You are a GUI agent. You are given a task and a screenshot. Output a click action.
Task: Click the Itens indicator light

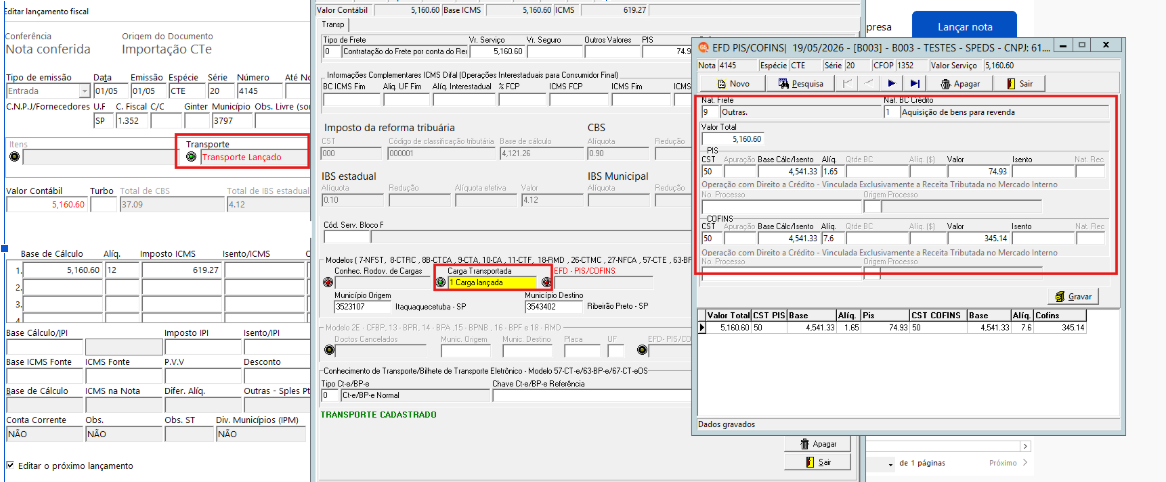click(13, 157)
